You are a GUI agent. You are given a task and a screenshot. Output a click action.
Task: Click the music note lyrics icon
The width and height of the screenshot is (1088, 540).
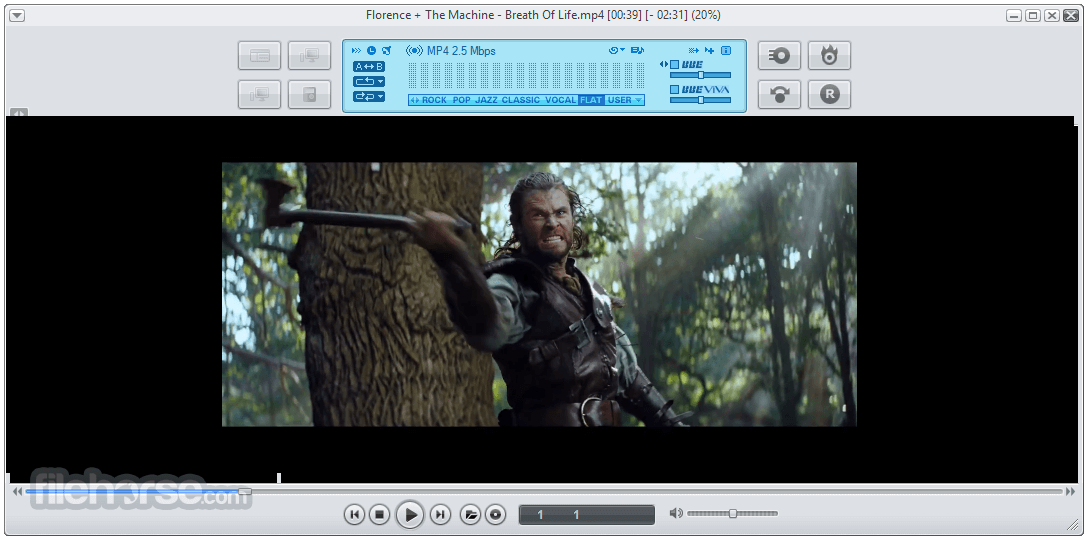637,50
